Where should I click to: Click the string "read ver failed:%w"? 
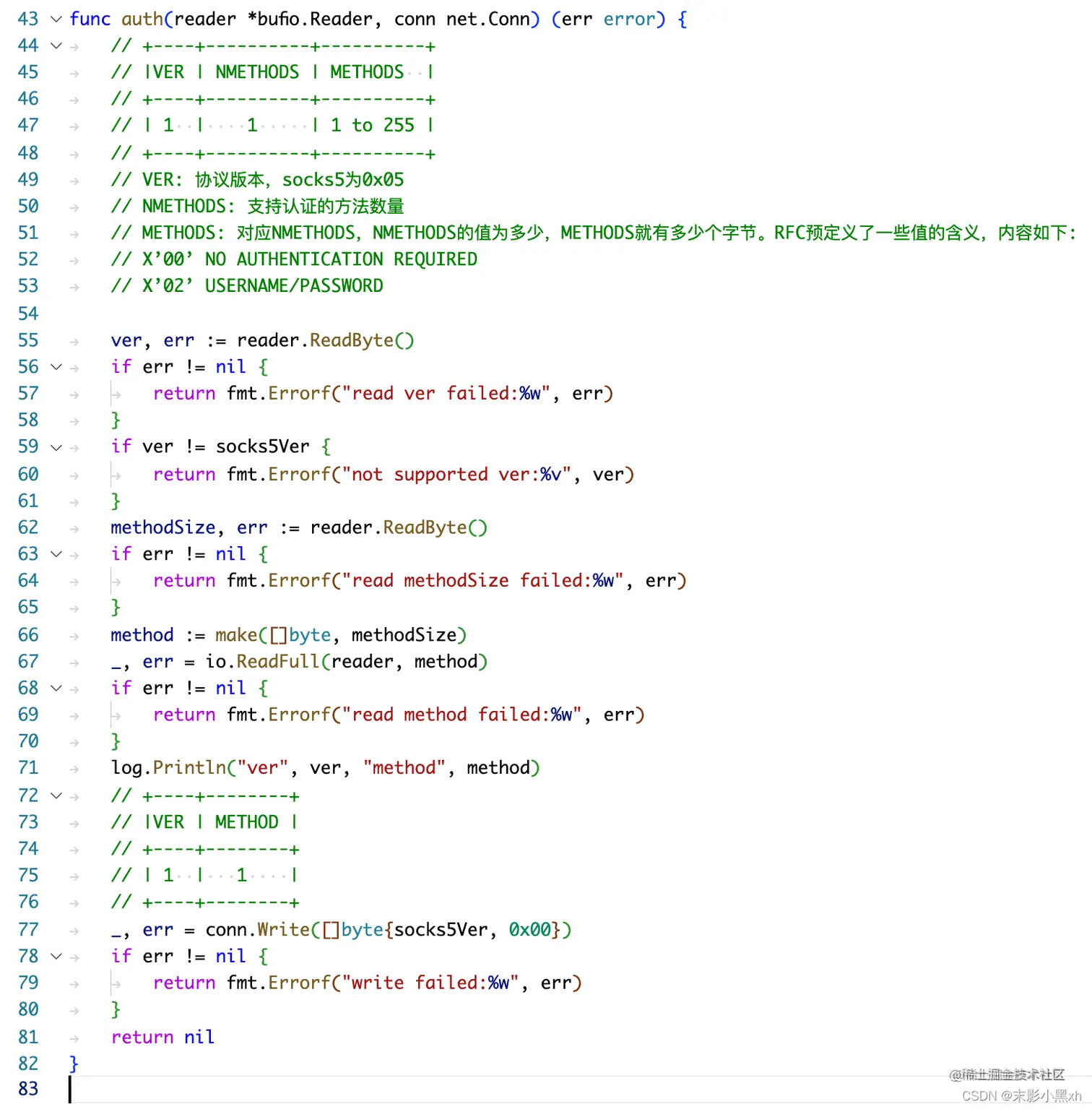coord(443,393)
